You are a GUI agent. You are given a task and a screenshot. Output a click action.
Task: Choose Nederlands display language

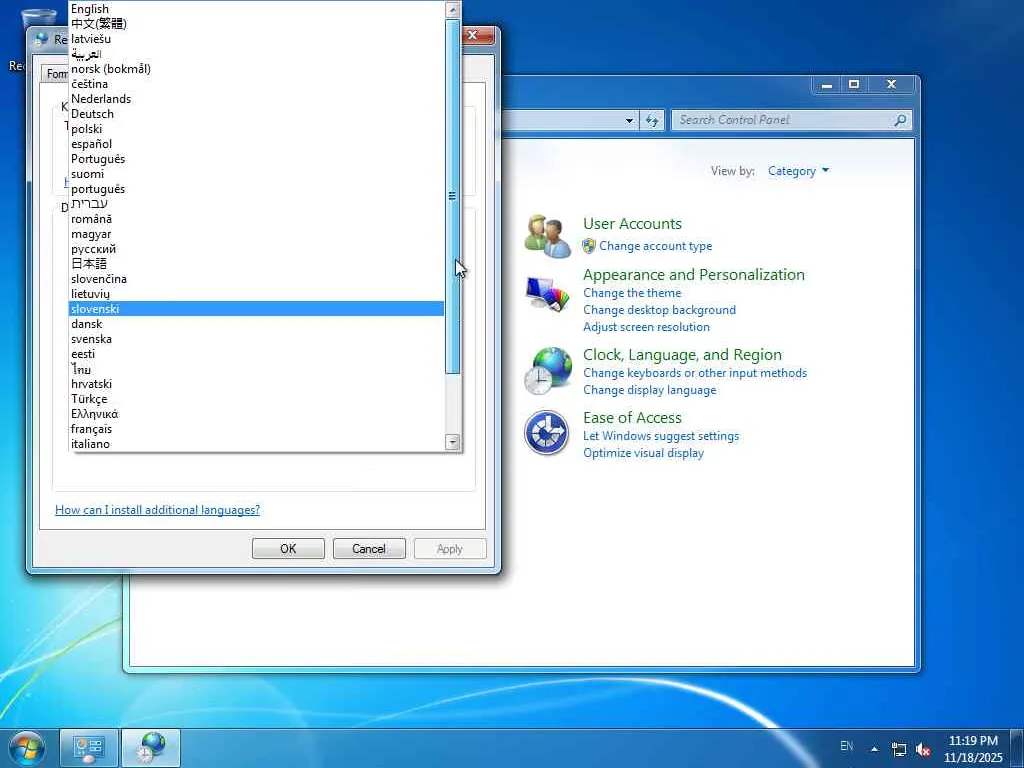pyautogui.click(x=256, y=99)
